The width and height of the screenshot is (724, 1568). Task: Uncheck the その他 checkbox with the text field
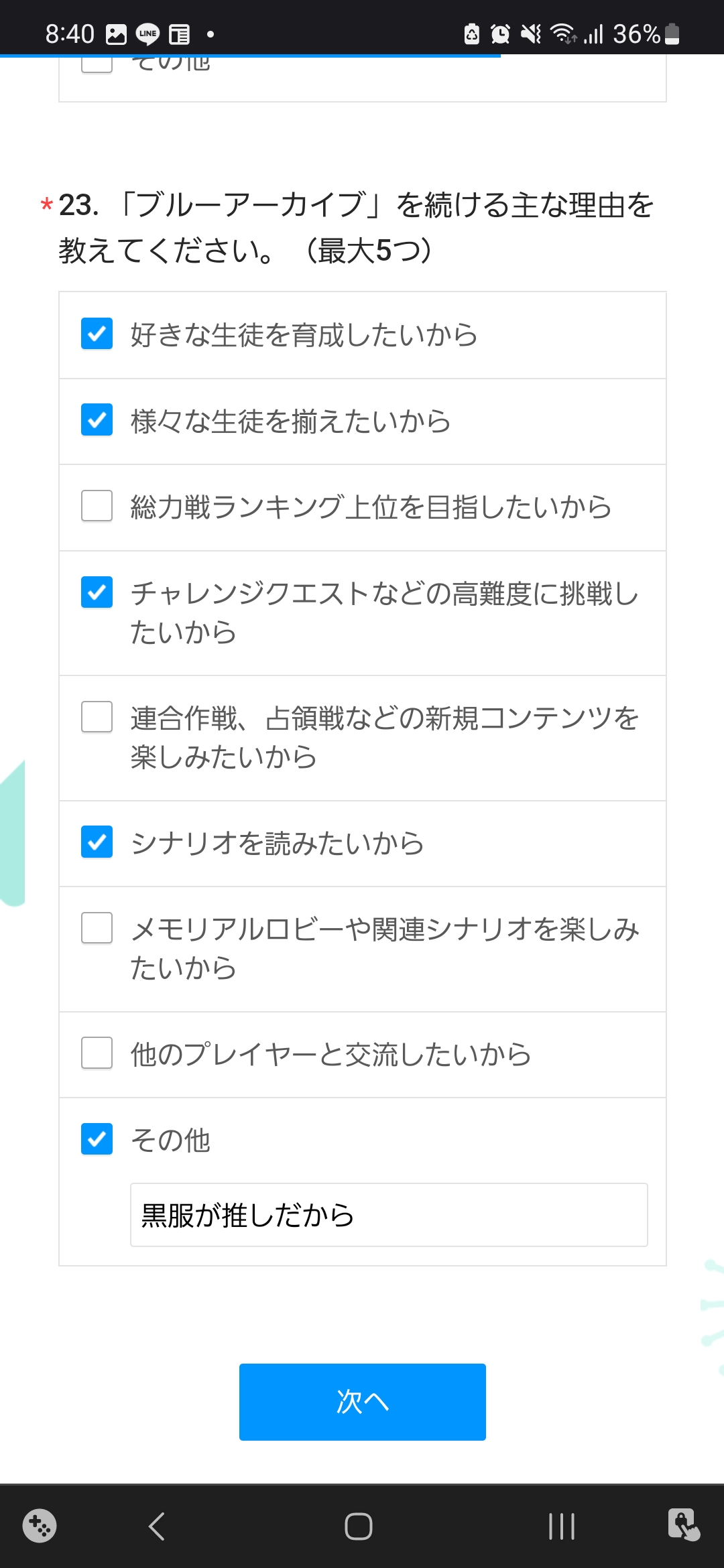pos(97,1139)
